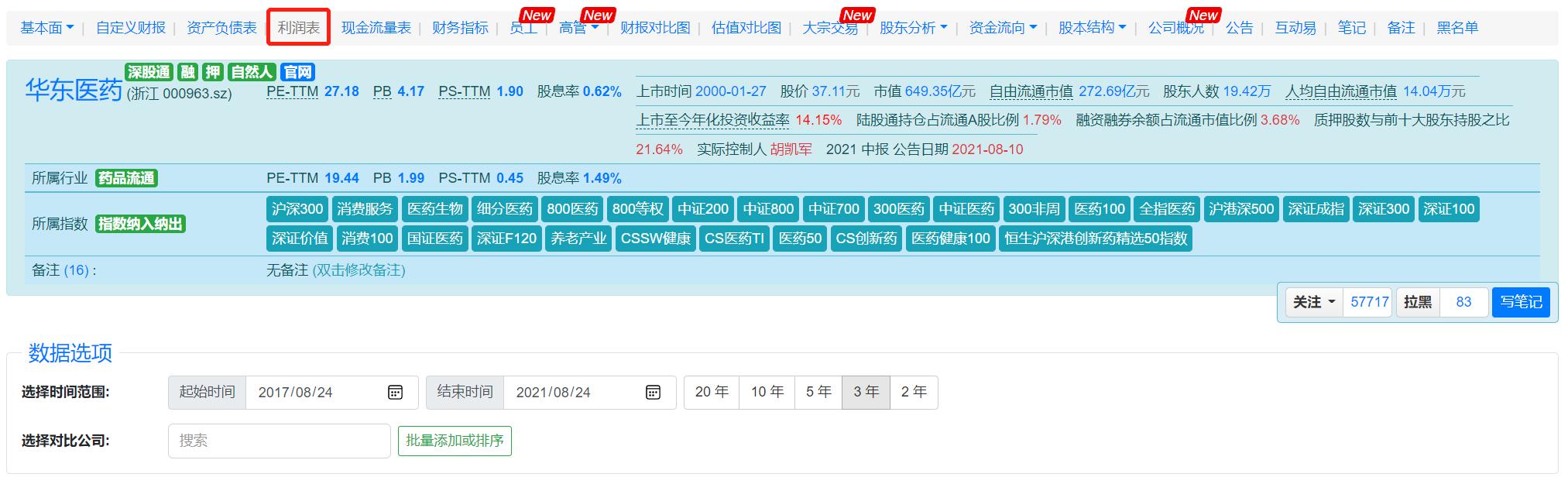The height and width of the screenshot is (484, 1568).
Task: Switch to the 资产负债表 tab
Action: (x=221, y=28)
